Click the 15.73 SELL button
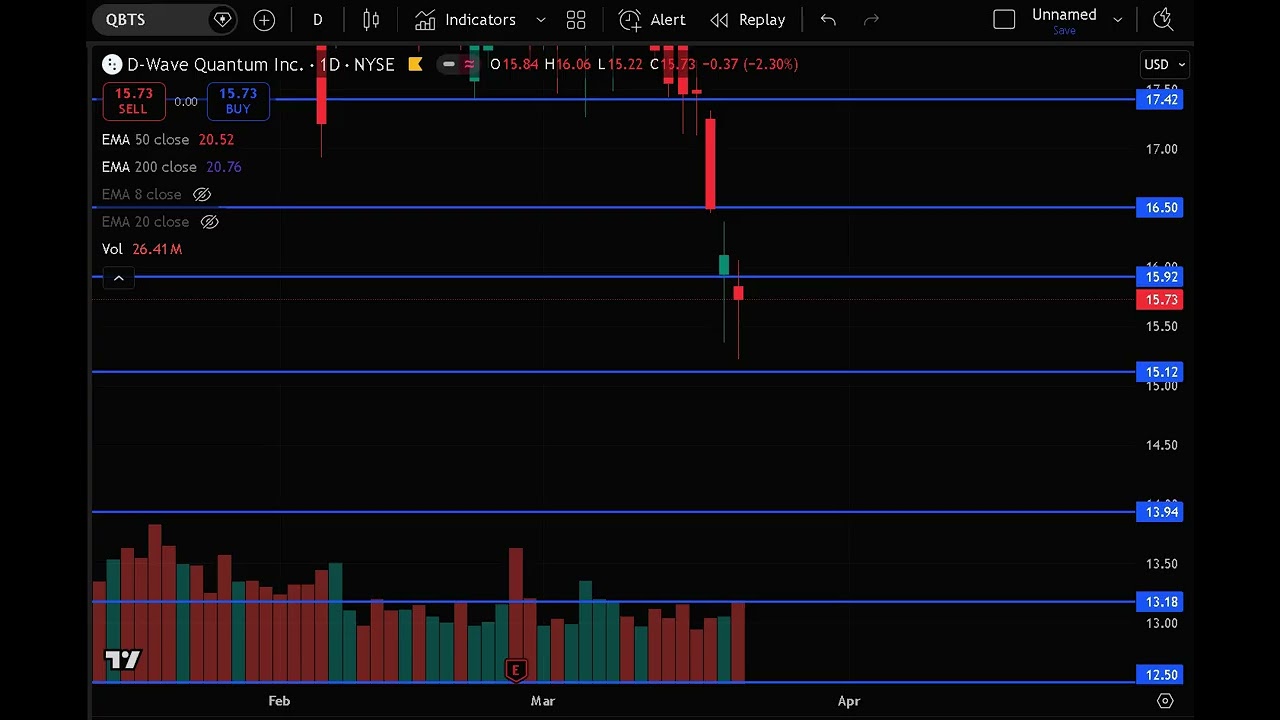1280x720 pixels. pos(133,101)
